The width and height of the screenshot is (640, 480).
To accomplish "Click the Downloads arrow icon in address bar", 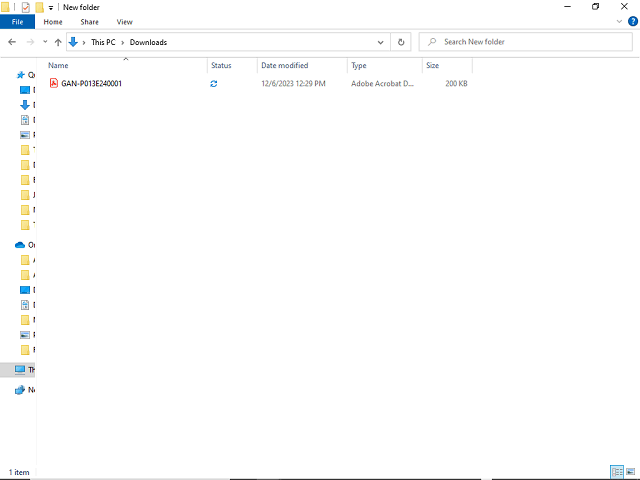I will click(73, 42).
